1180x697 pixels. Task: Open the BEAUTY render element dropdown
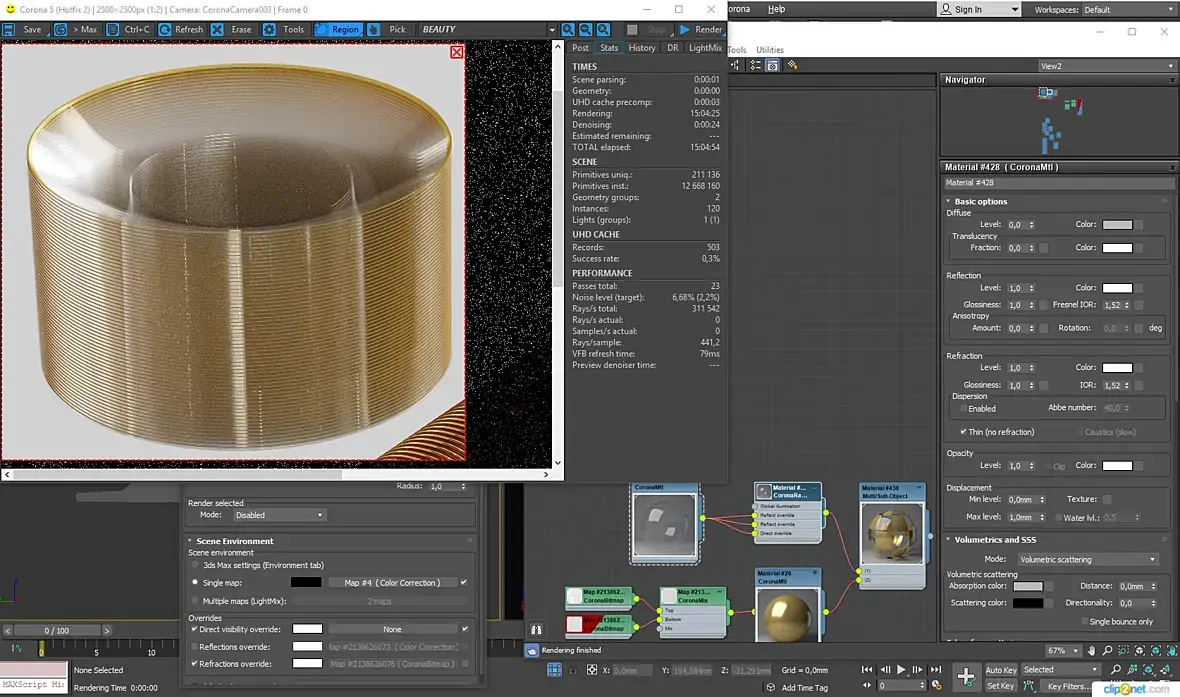[487, 30]
